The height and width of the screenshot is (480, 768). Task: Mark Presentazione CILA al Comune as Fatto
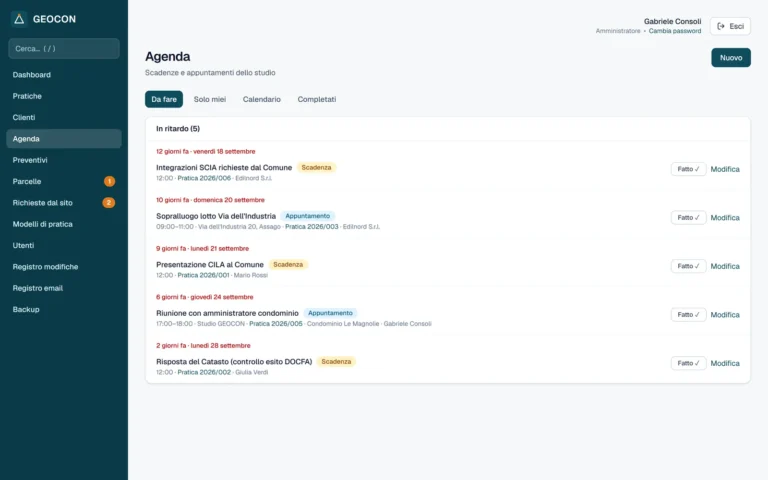(688, 266)
